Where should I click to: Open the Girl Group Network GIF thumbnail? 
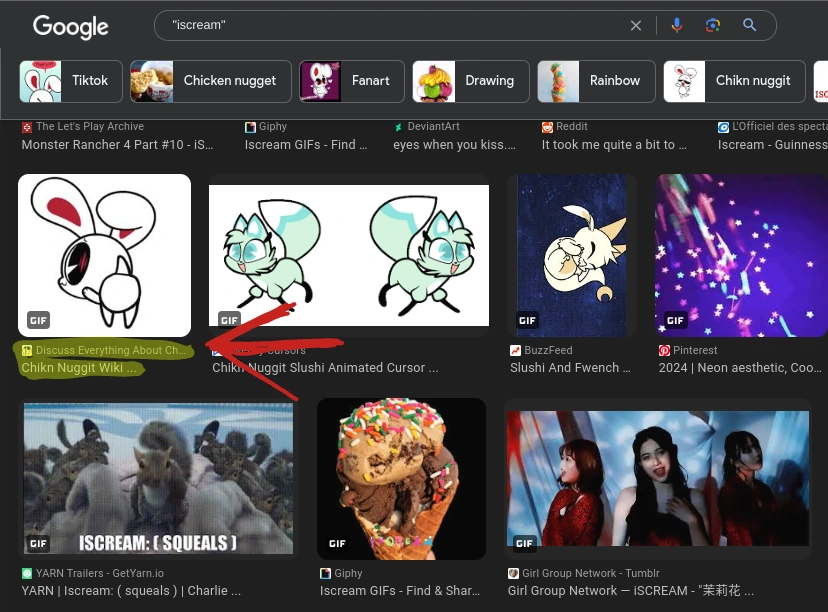(657, 478)
